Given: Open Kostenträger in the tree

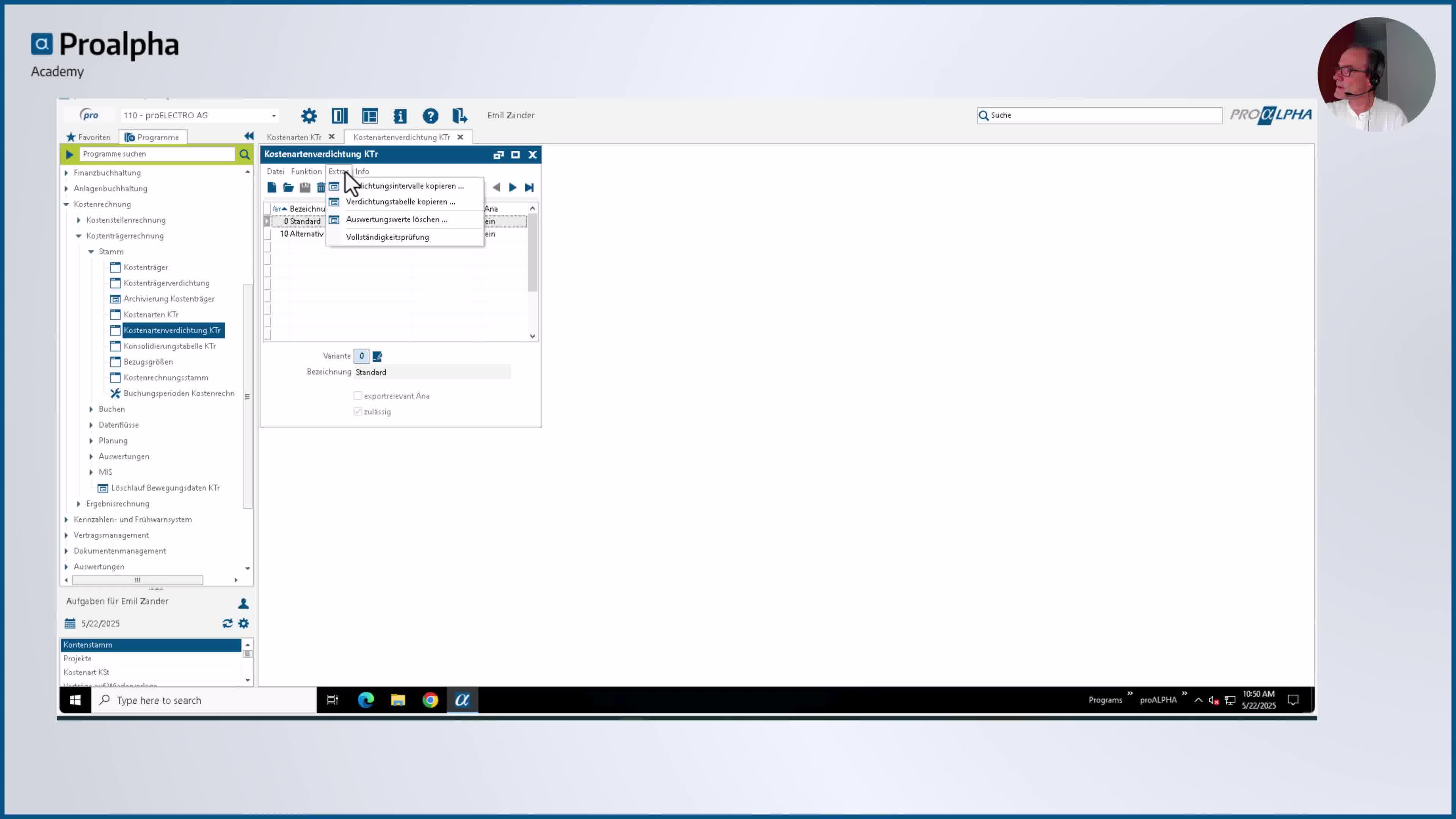Looking at the screenshot, I should 146,267.
